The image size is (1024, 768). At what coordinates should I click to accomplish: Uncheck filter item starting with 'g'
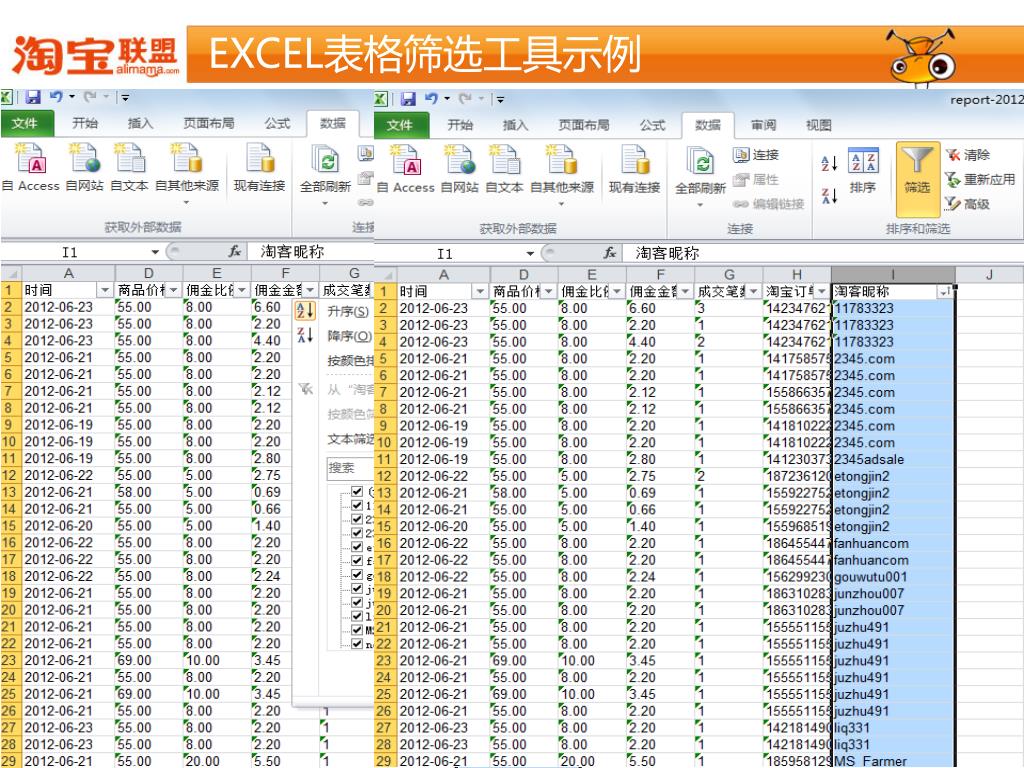[357, 575]
